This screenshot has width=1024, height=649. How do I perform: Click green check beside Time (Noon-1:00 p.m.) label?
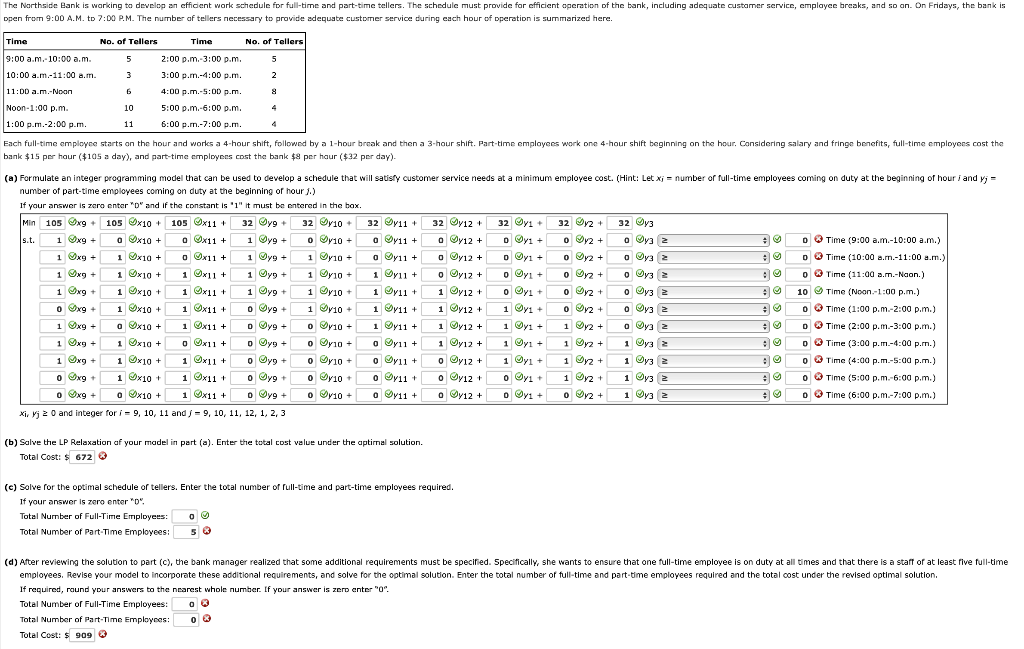[x=818, y=291]
